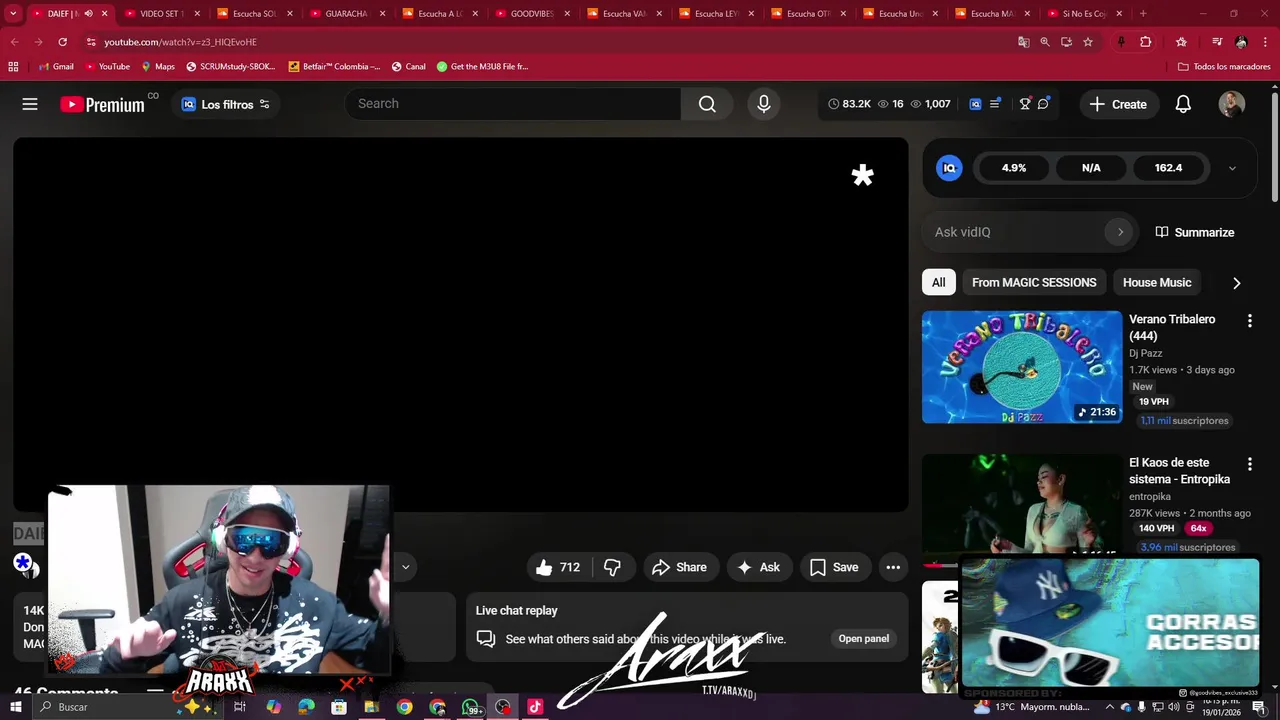Click the Ask button under video
The image size is (1280, 720).
point(759,567)
